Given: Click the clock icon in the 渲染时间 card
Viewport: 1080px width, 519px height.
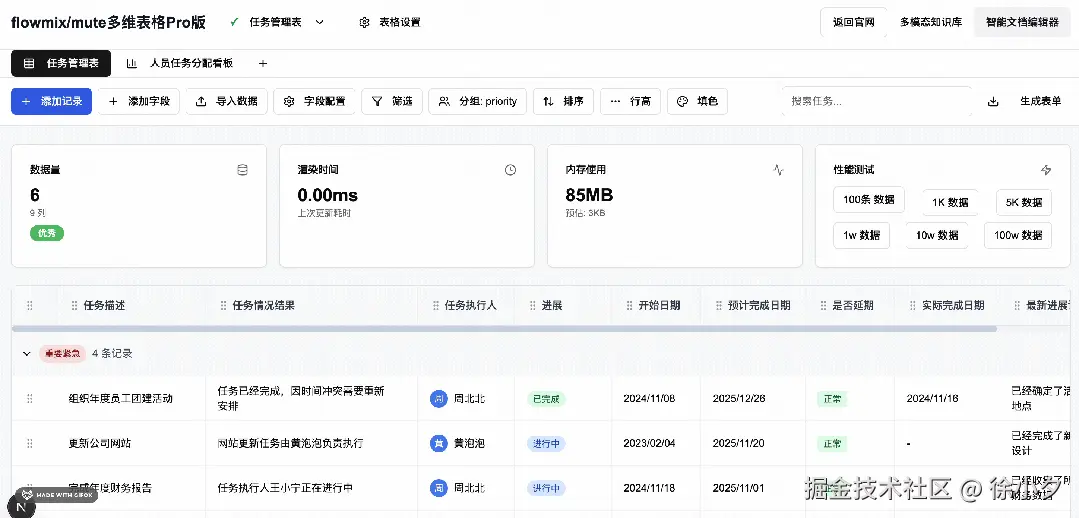Looking at the screenshot, I should 510,170.
